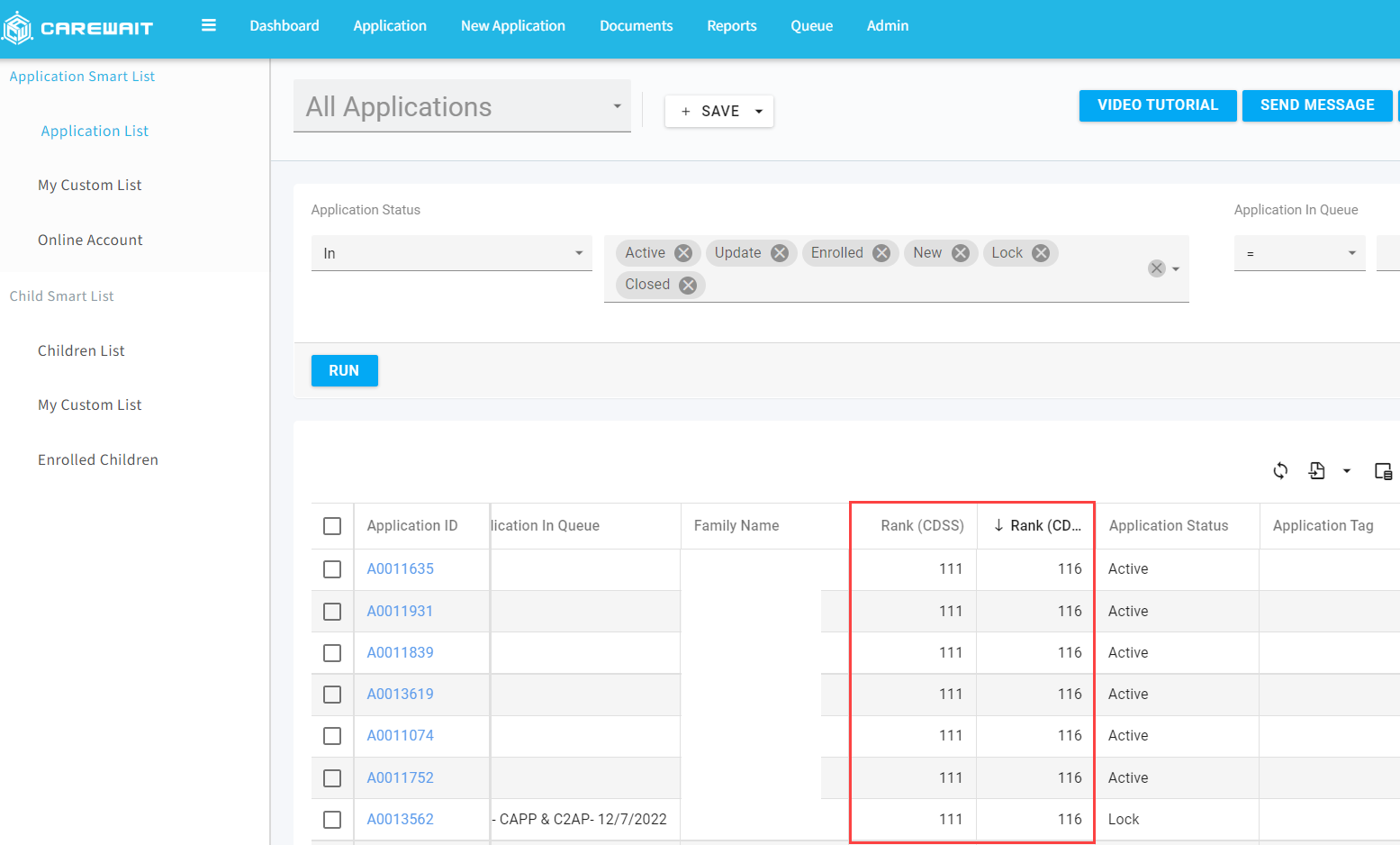Click the hamburger menu icon
1400x845 pixels.
209,25
